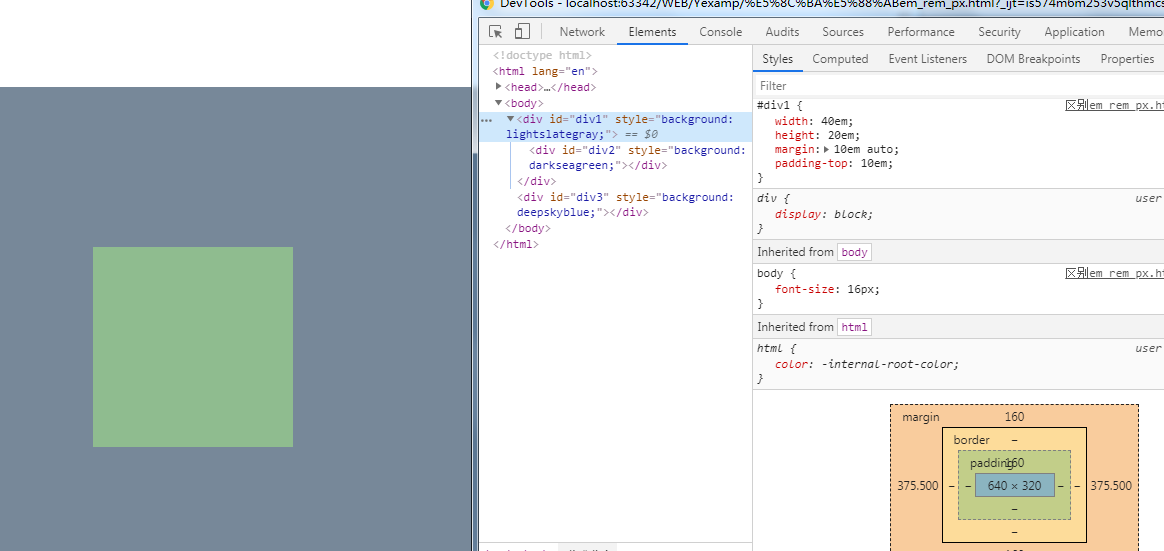1164x551 pixels.
Task: Click the green div2 square on page
Action: (193, 347)
